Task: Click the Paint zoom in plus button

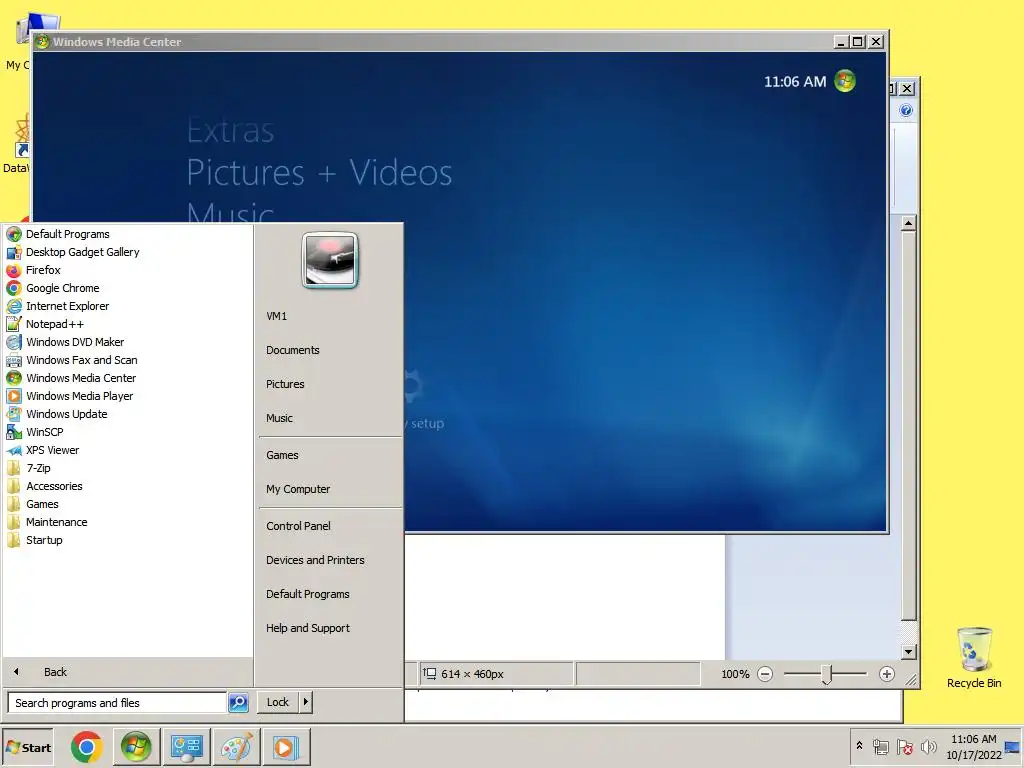Action: pos(886,674)
